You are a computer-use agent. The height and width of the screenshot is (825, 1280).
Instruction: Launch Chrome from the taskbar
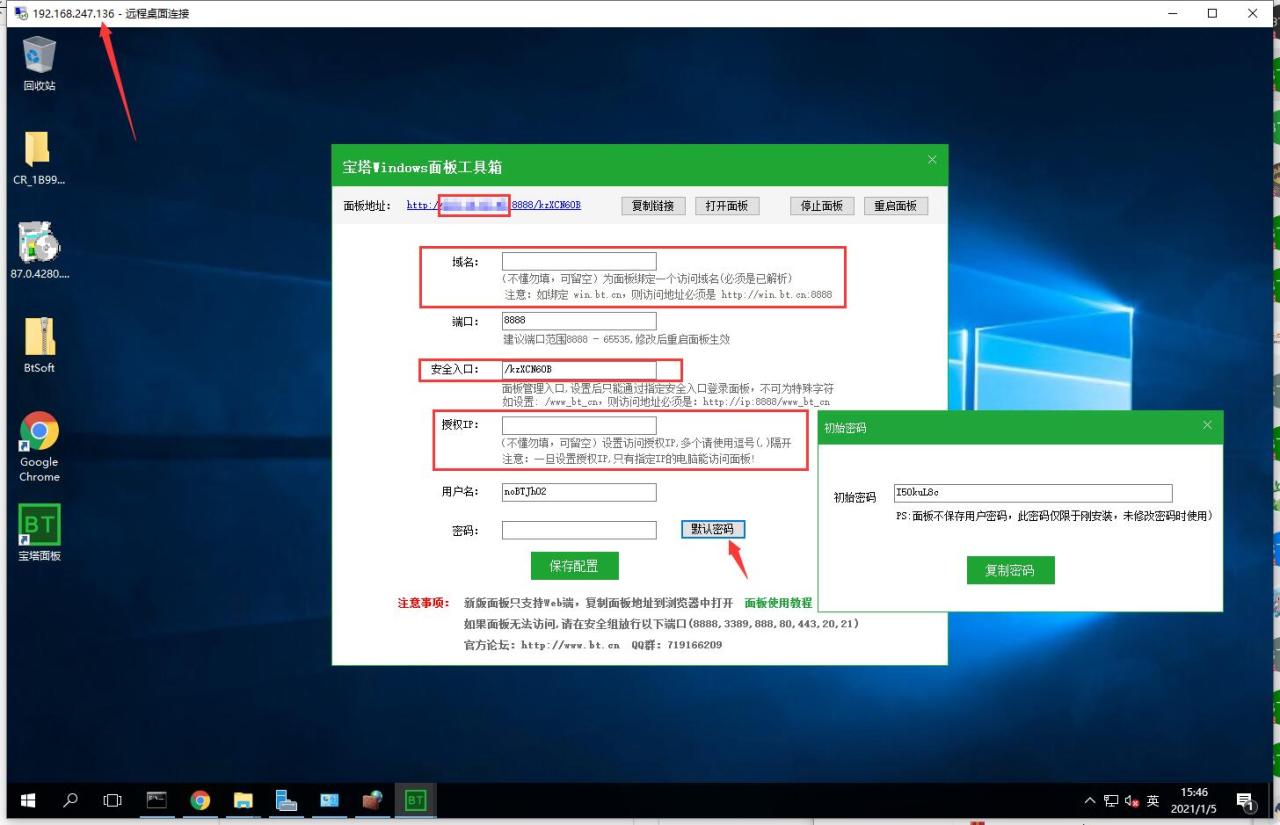[x=200, y=800]
